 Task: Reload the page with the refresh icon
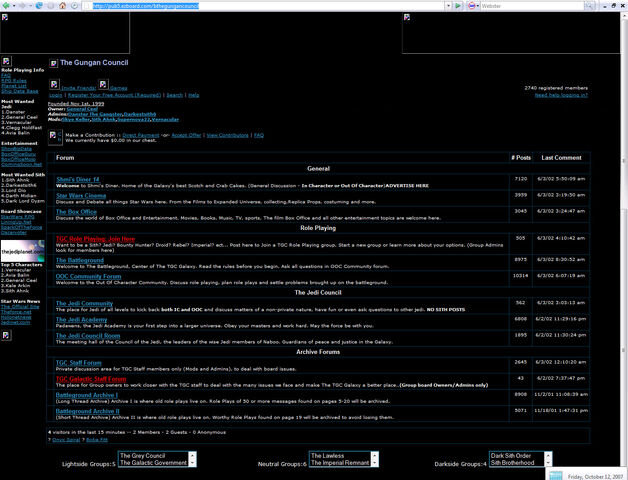pos(39,6)
